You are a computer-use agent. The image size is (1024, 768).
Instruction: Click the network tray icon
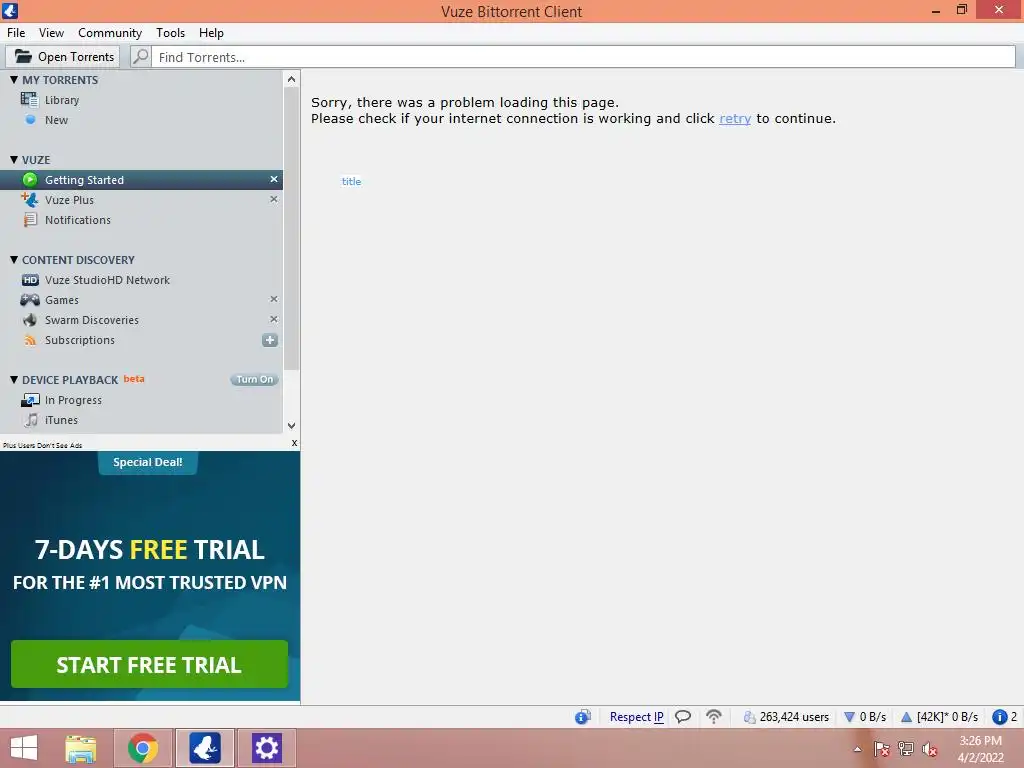906,749
